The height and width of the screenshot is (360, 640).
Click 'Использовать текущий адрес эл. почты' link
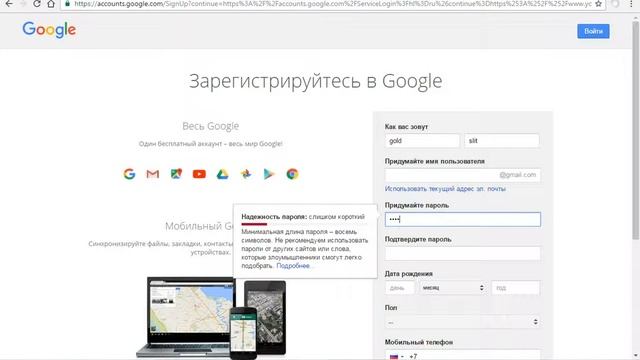[445, 189]
